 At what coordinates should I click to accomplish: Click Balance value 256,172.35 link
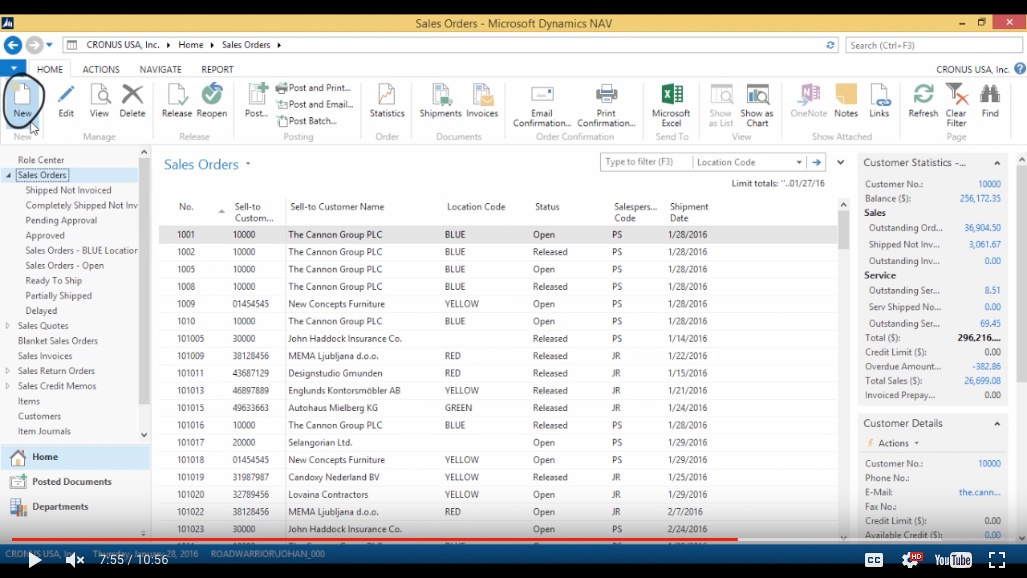(x=980, y=199)
